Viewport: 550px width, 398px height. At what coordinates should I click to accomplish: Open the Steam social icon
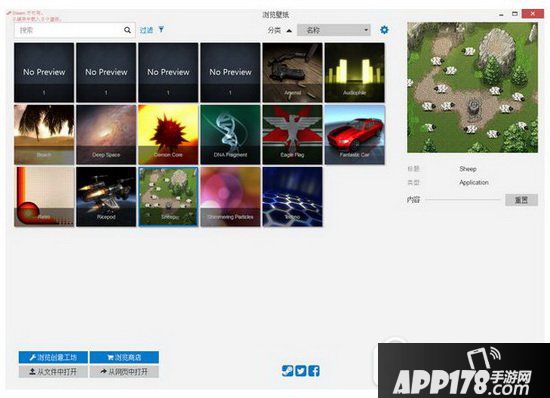coord(288,371)
